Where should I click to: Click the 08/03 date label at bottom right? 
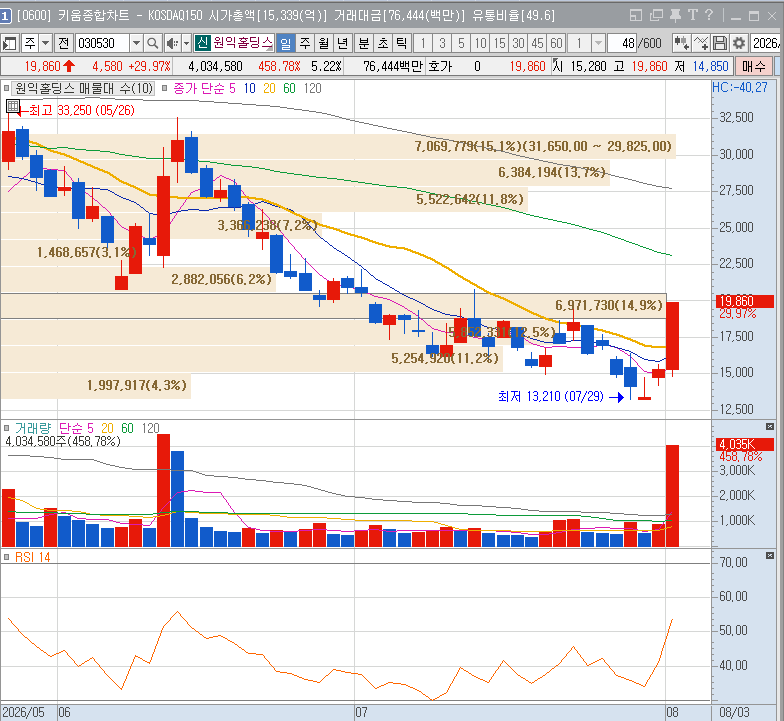click(x=734, y=712)
